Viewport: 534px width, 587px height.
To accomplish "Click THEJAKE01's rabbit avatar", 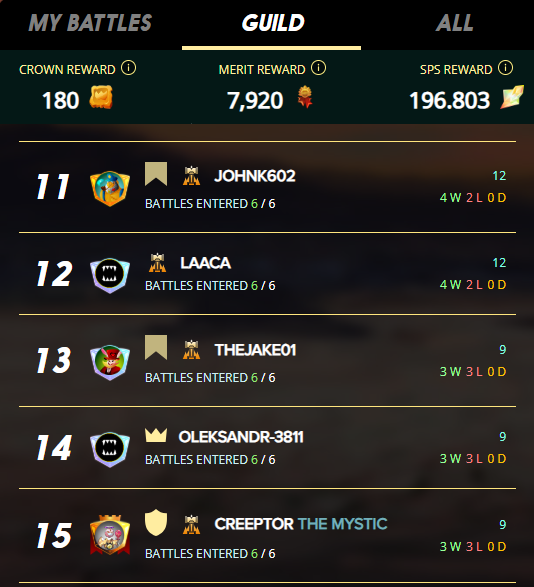I will 110,362.
